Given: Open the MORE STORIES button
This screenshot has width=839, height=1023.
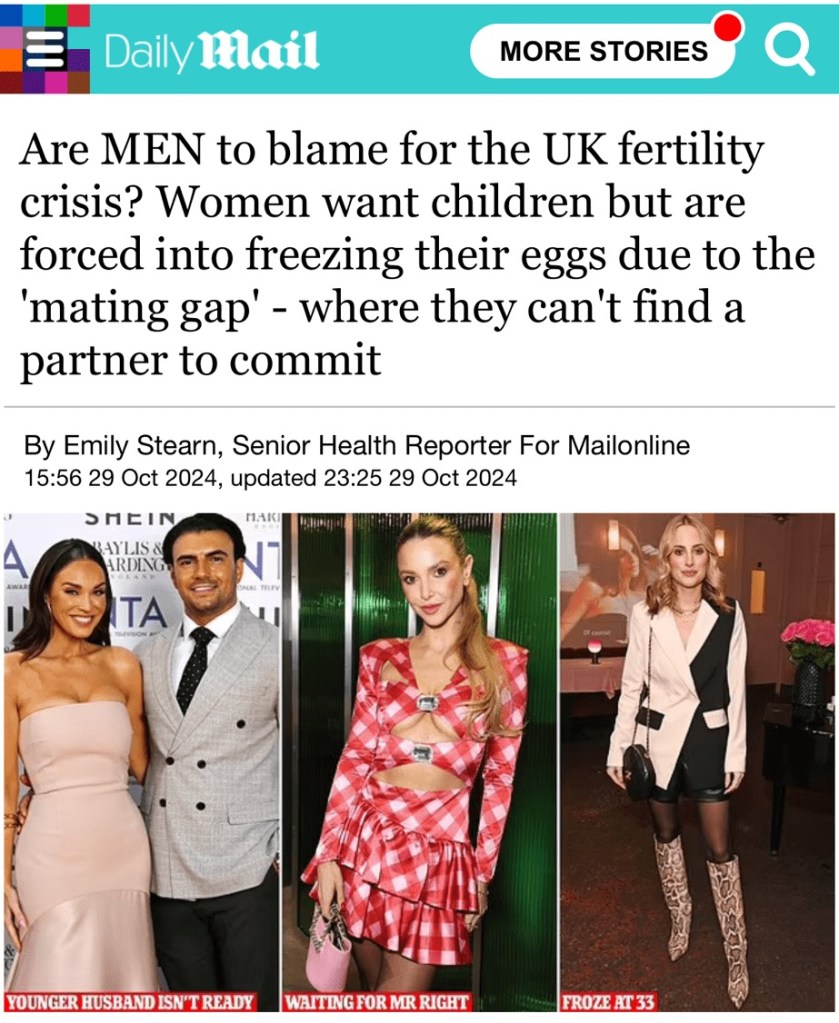Looking at the screenshot, I should 603,51.
